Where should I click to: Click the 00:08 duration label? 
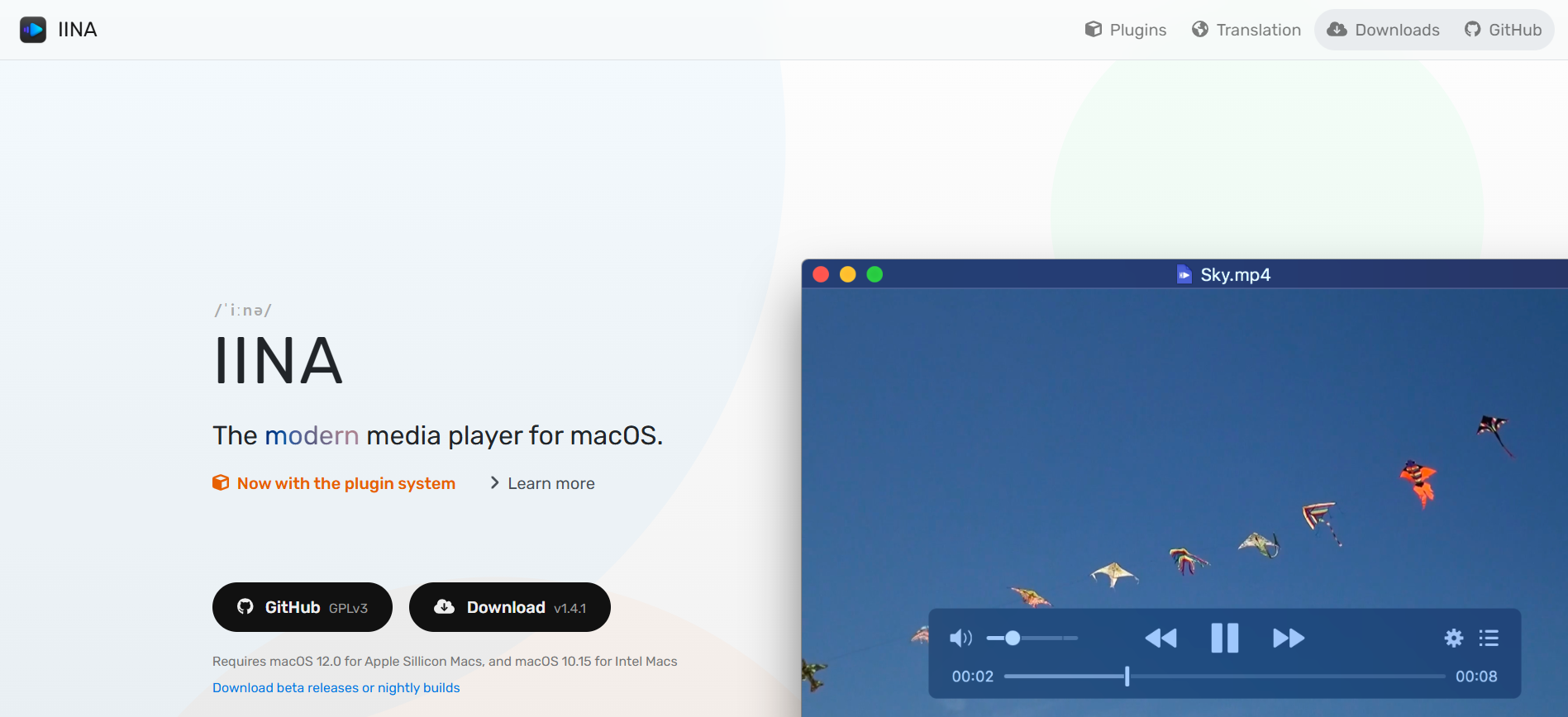1476,677
